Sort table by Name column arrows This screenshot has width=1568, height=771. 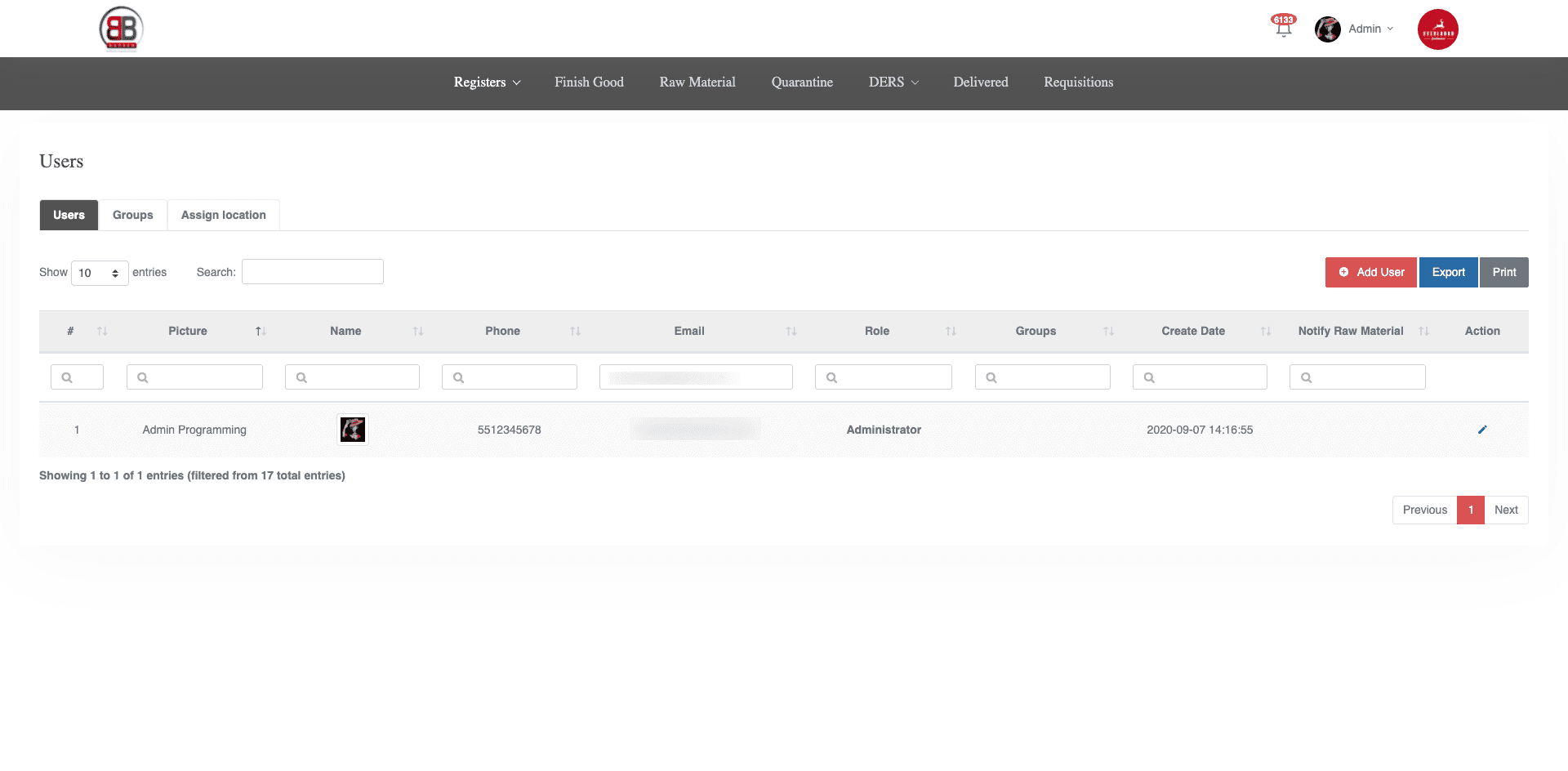click(x=417, y=331)
